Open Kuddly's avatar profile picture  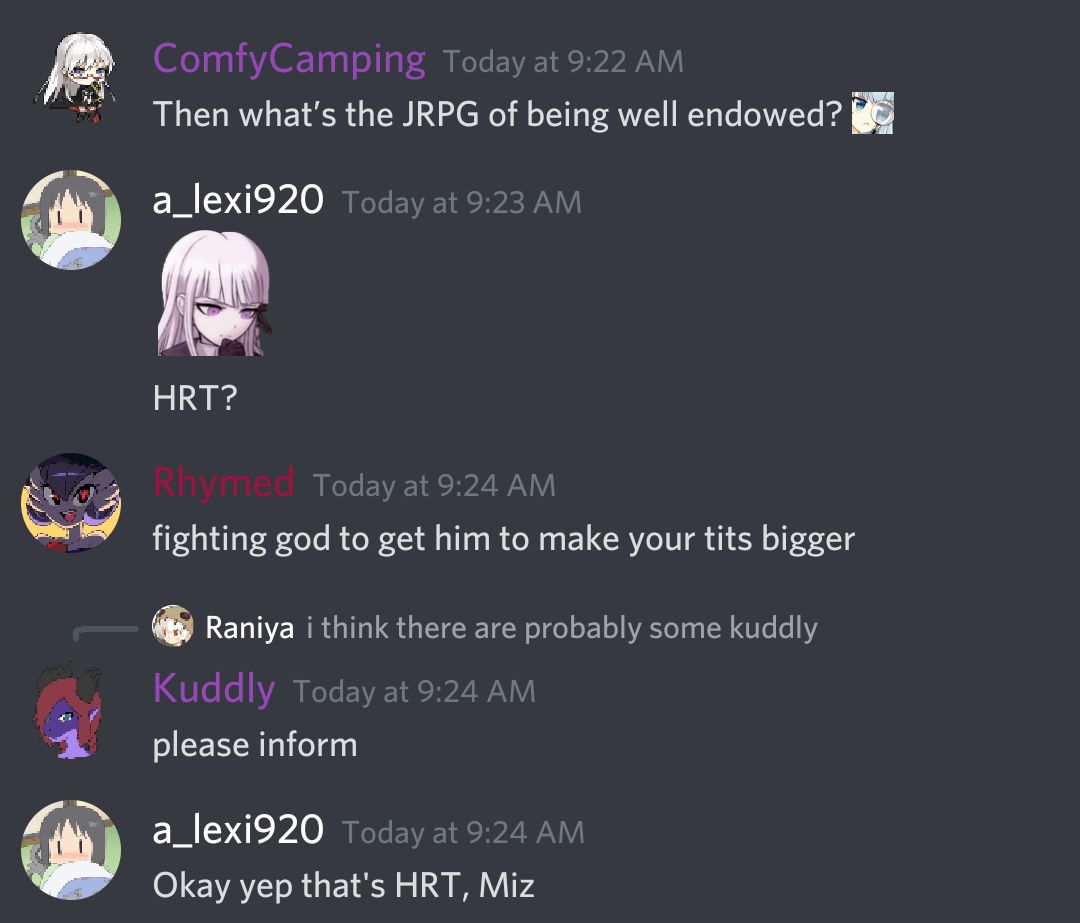tap(69, 711)
